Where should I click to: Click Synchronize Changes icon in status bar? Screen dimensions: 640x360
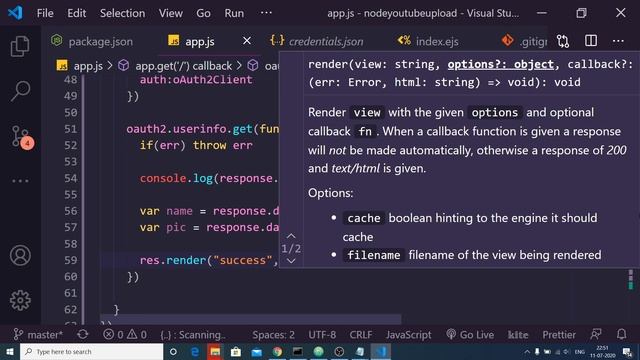click(x=83, y=335)
